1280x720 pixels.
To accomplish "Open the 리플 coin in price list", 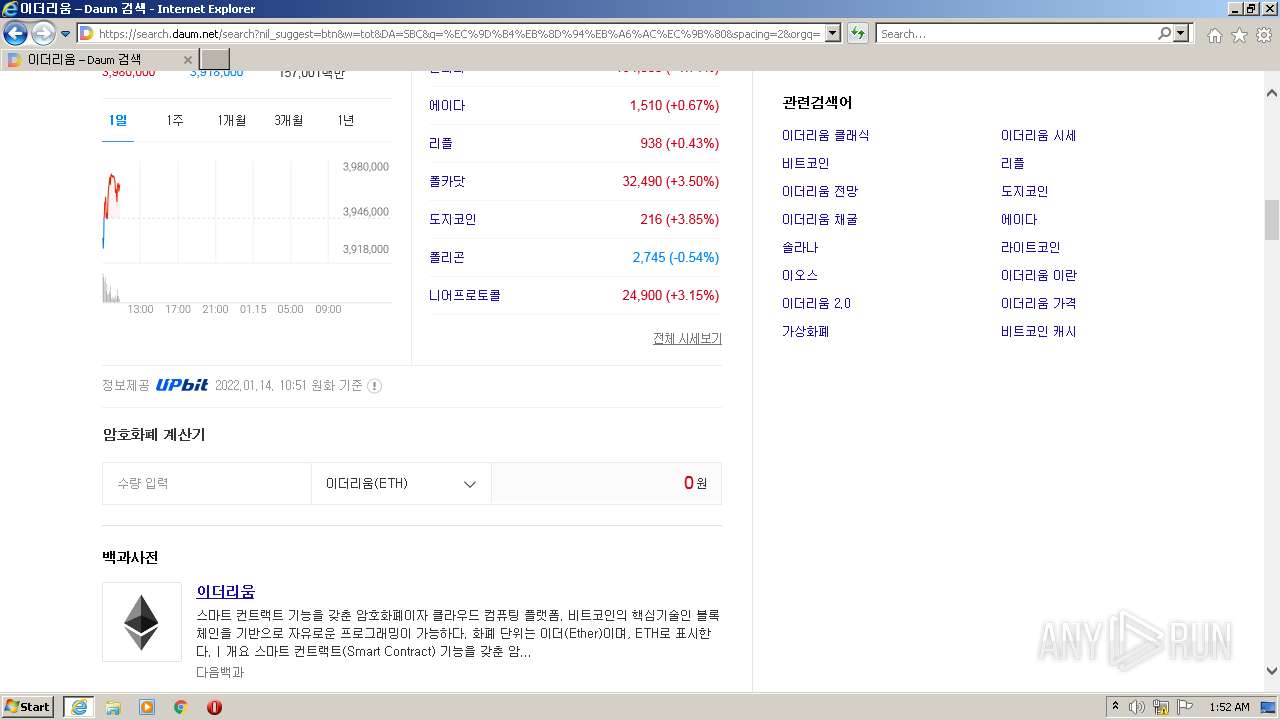I will pos(441,144).
